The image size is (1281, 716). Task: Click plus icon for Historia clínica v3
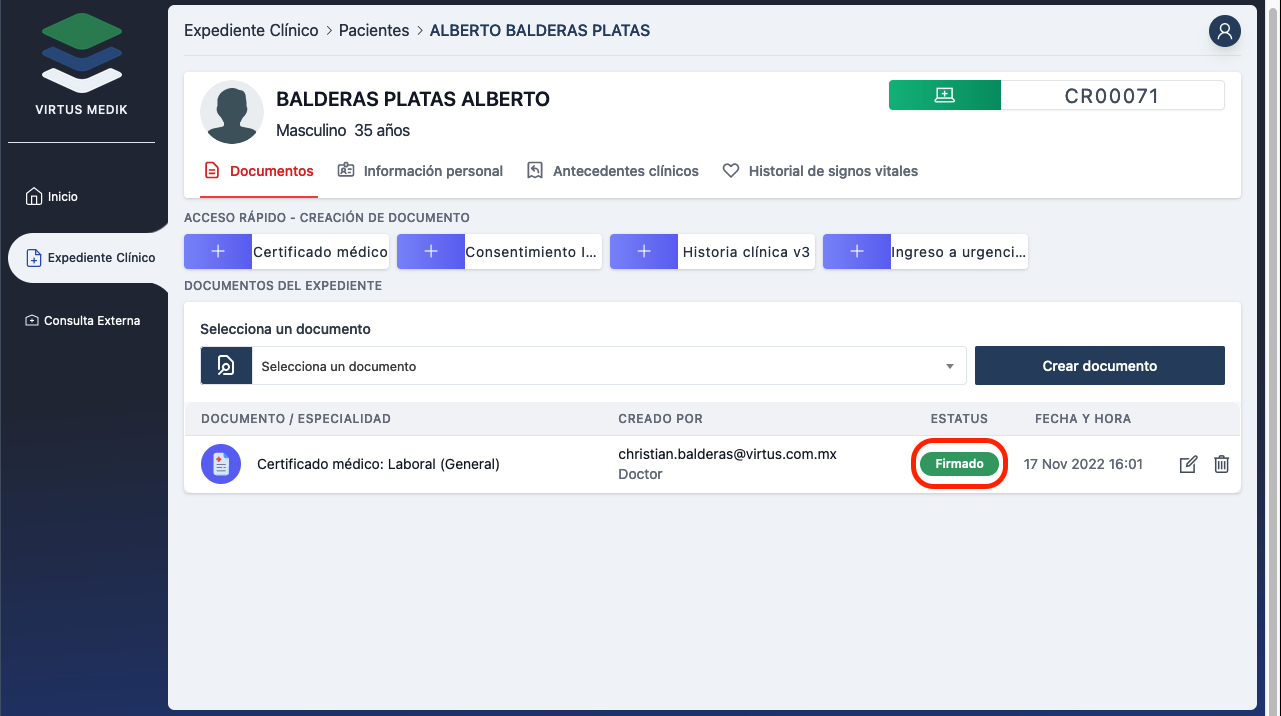pos(644,252)
